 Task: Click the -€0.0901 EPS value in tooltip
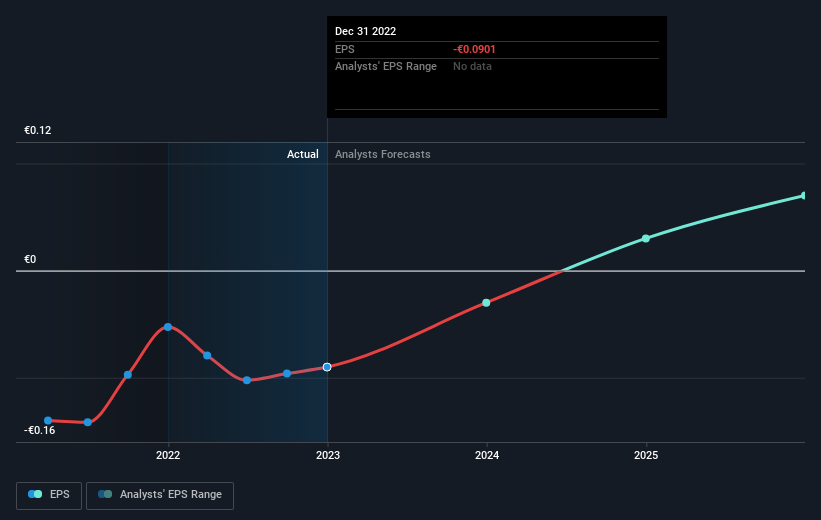474,49
